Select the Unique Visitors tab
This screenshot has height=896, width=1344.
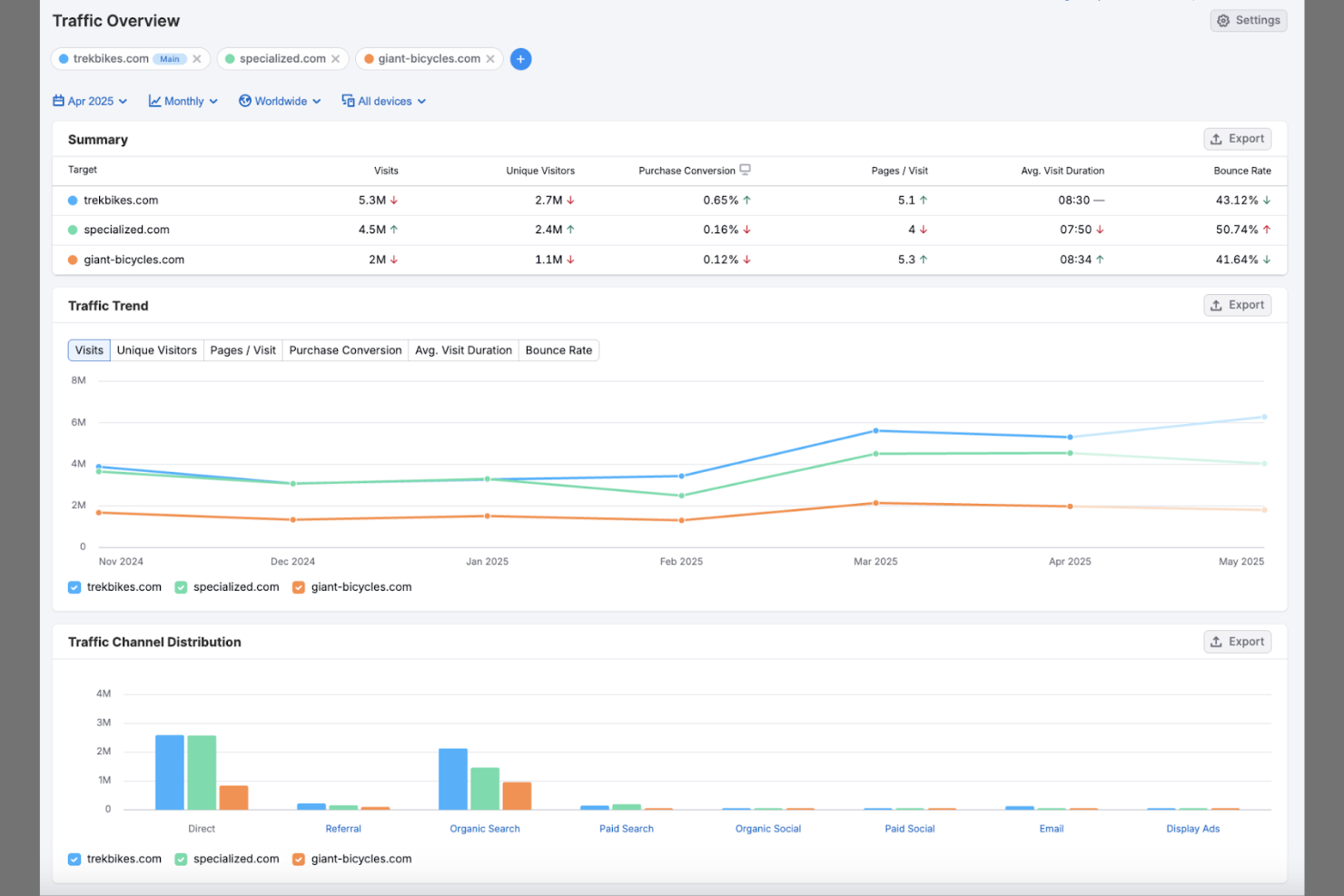coord(156,350)
